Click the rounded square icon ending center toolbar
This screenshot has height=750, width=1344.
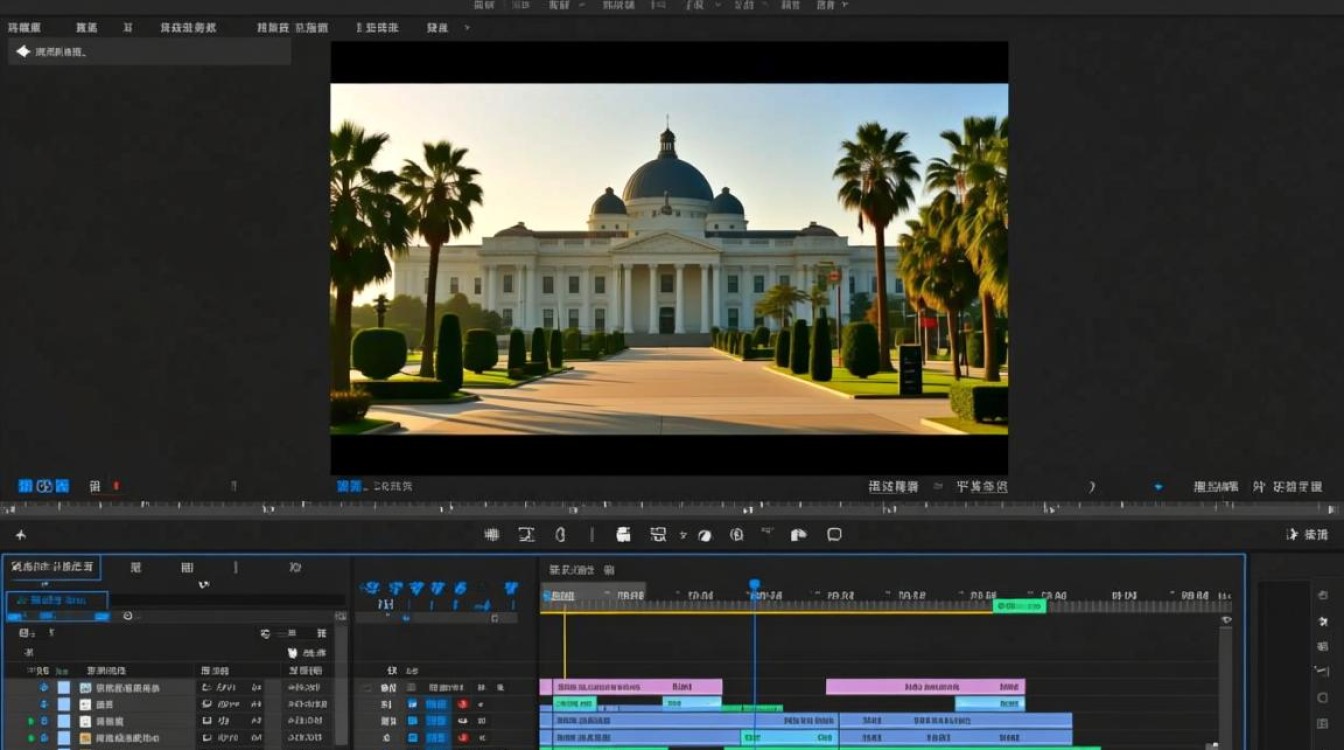834,535
